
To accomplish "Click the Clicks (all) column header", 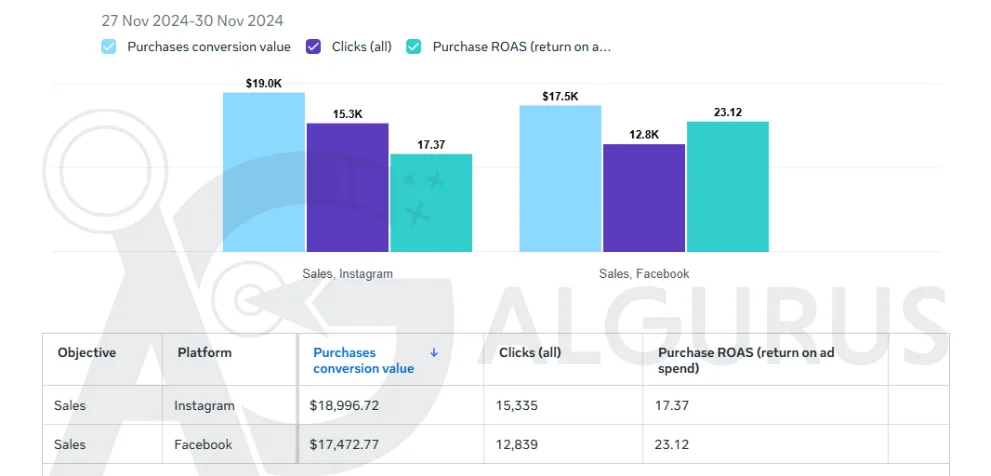I will [530, 353].
